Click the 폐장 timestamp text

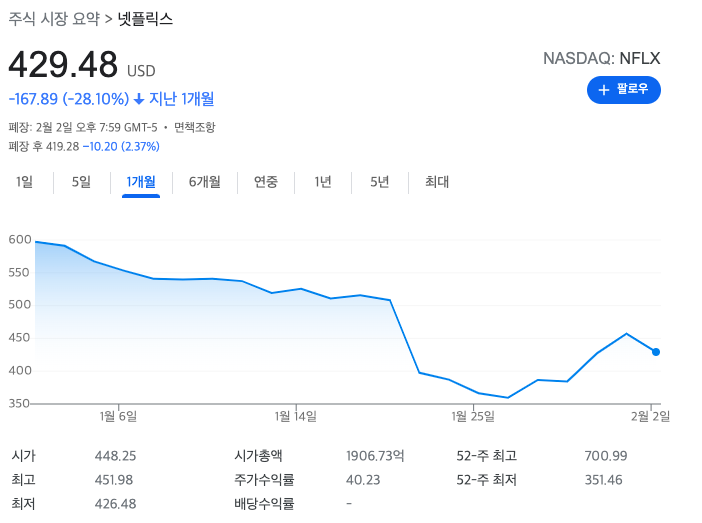tap(83, 127)
